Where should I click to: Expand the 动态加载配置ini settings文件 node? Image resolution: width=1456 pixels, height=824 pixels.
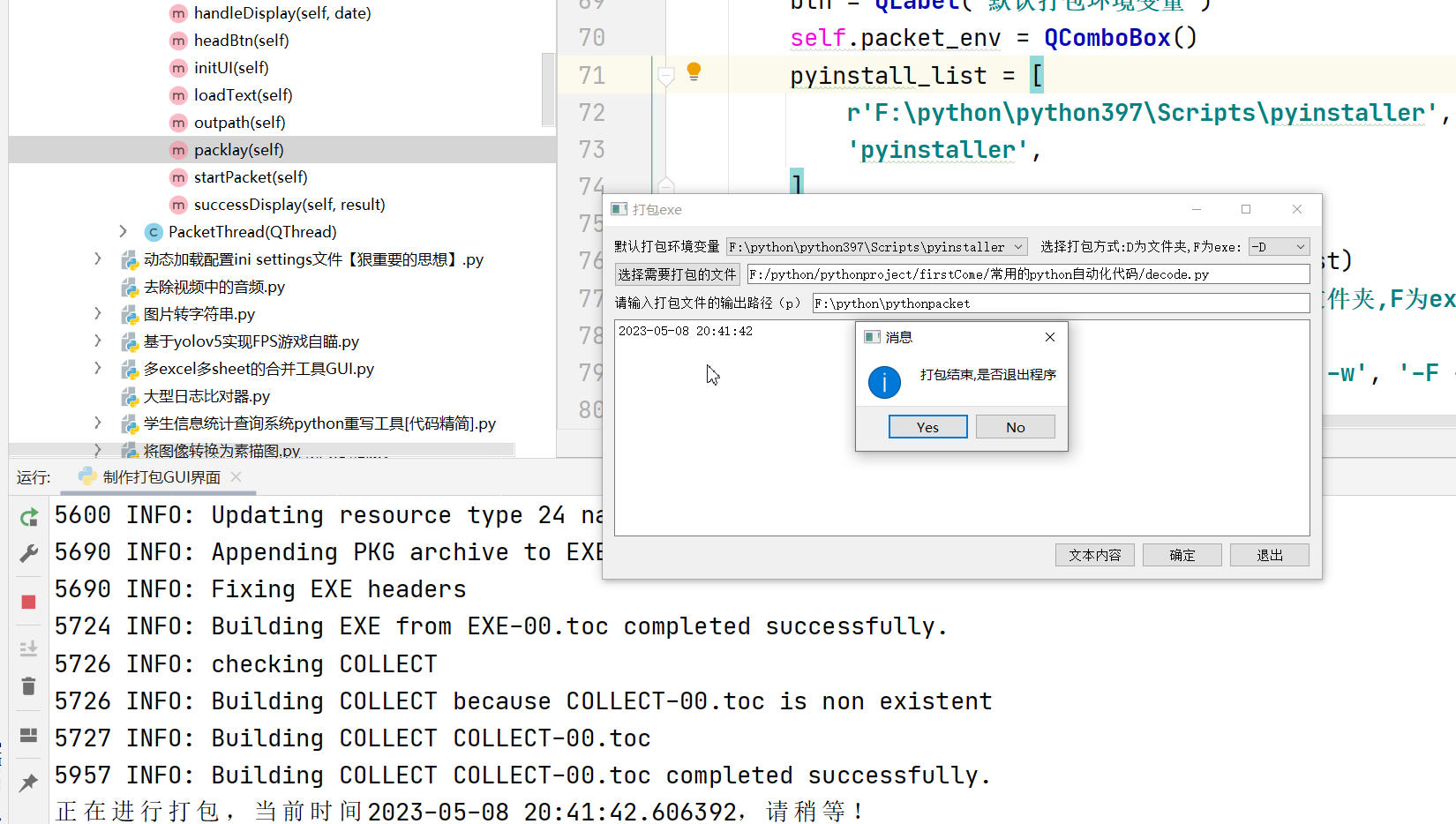point(98,258)
